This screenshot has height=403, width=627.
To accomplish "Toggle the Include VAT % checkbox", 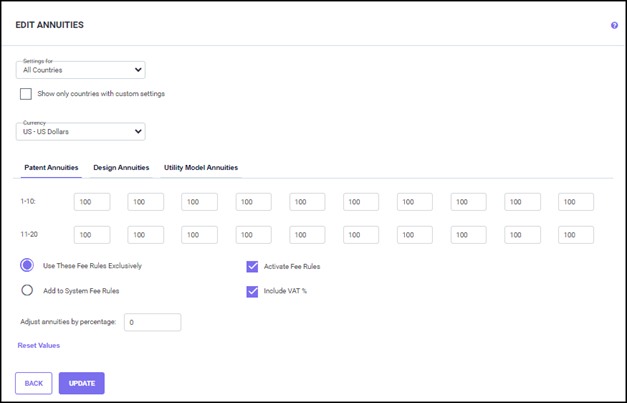I will 252,292.
